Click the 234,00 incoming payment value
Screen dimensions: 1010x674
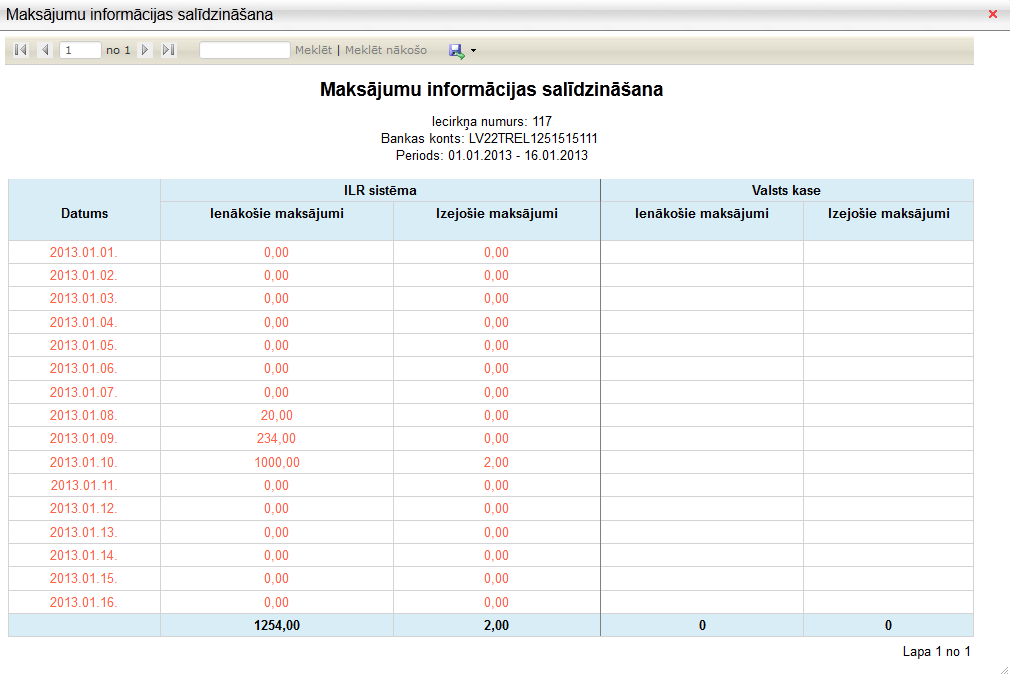pos(276,438)
